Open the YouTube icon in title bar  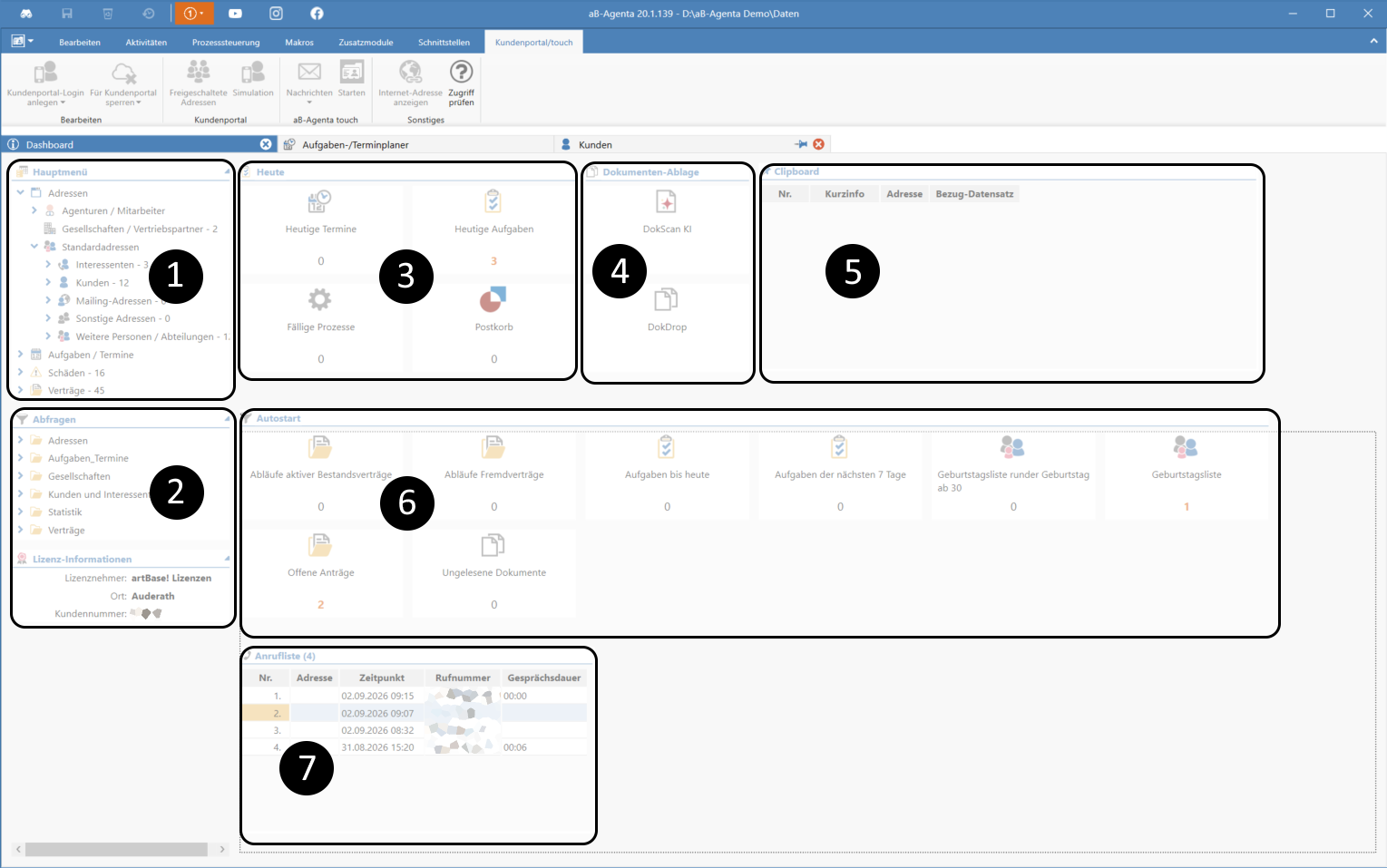point(235,14)
